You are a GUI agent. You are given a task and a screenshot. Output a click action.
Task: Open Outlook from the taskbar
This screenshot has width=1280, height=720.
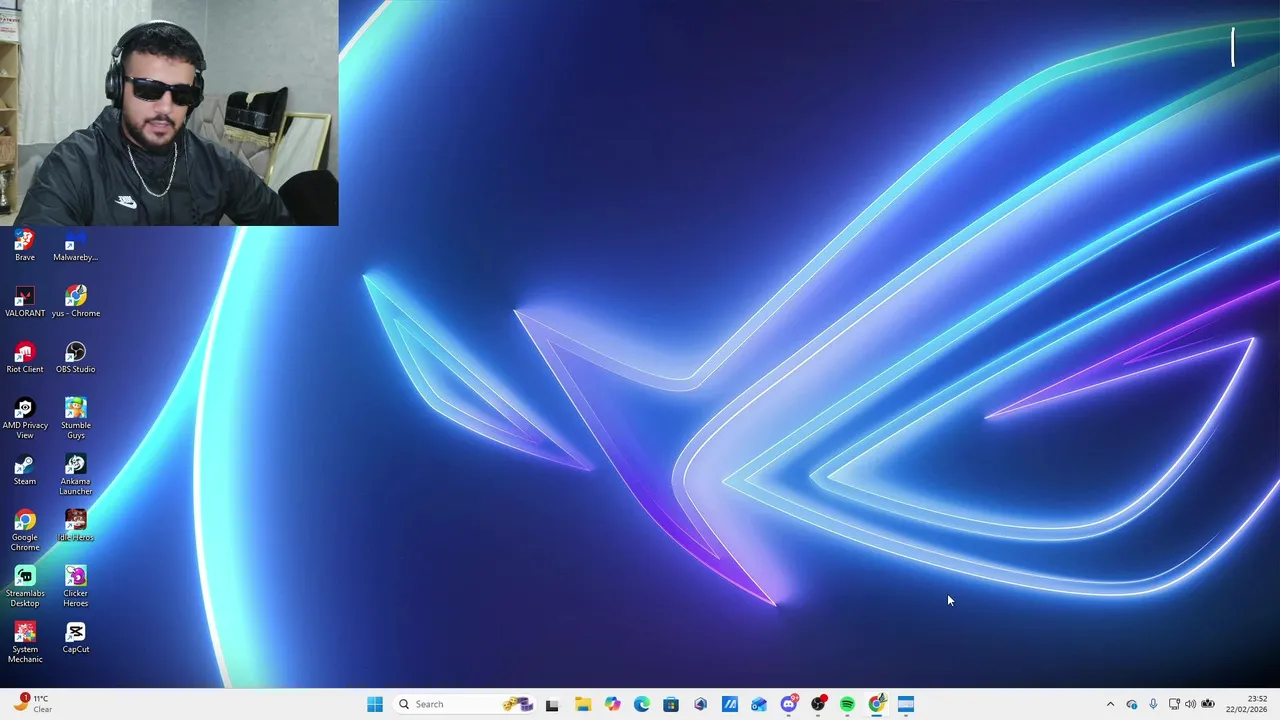759,704
